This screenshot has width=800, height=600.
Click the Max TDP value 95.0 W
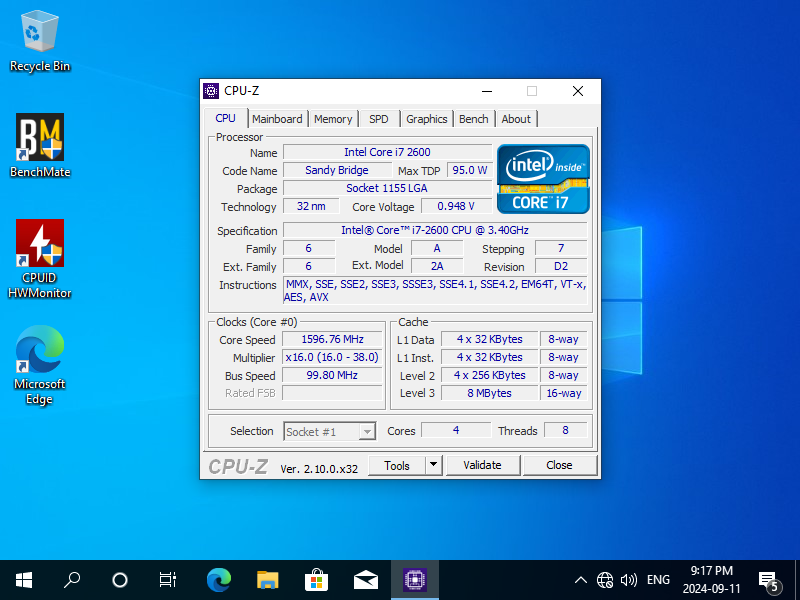click(469, 170)
